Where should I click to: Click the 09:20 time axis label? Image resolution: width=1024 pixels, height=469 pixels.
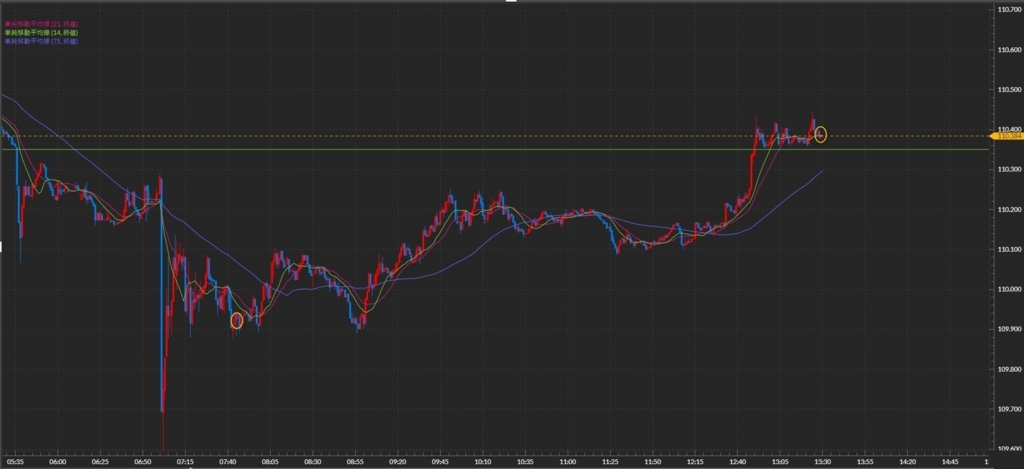point(398,461)
